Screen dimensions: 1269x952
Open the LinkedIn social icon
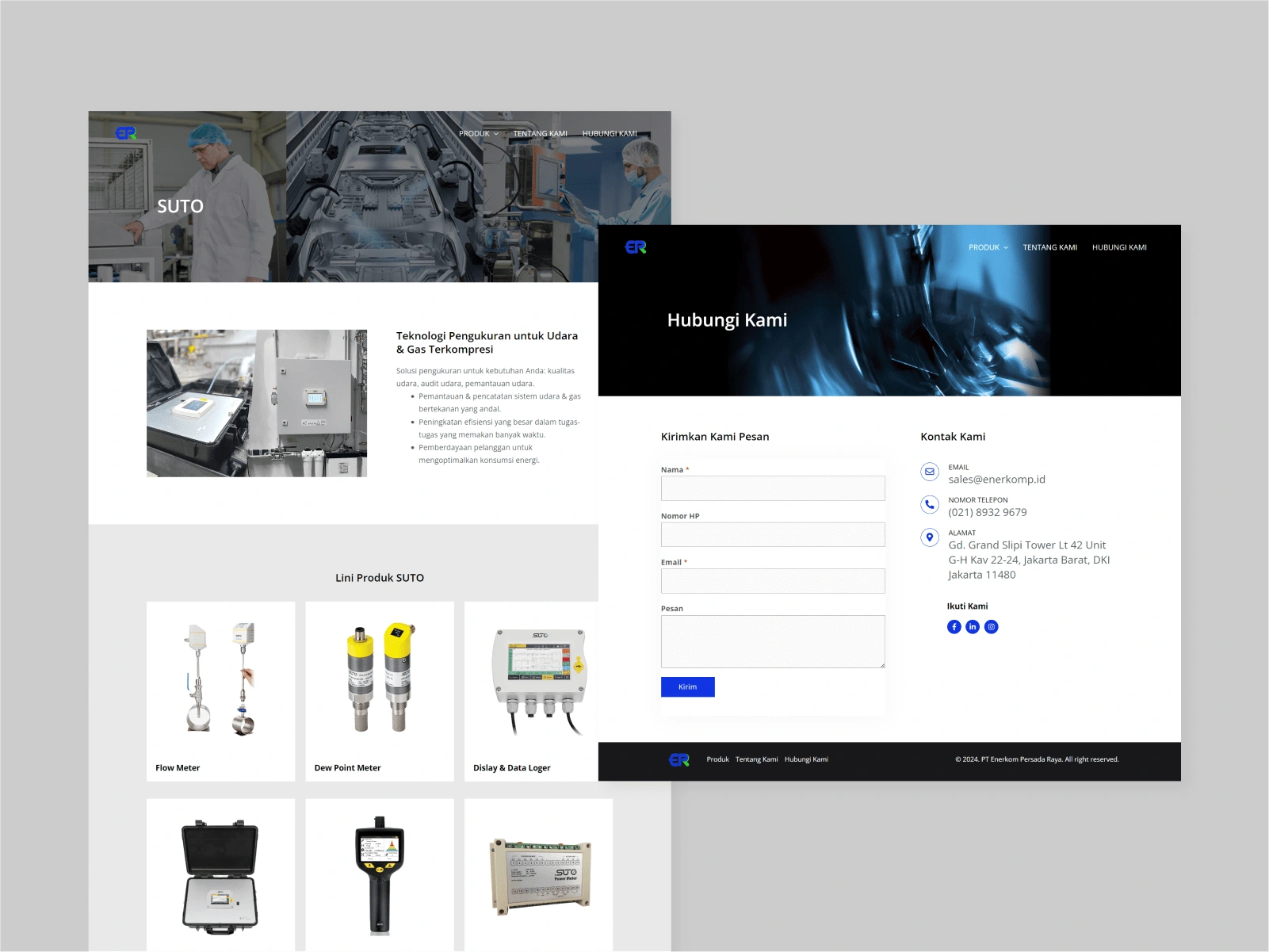tap(973, 626)
